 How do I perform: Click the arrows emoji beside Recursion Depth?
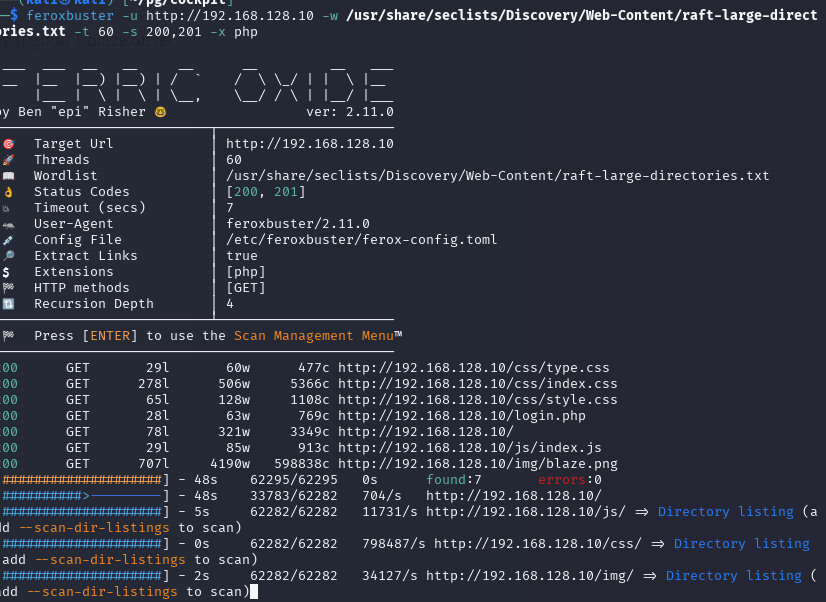tap(8, 304)
